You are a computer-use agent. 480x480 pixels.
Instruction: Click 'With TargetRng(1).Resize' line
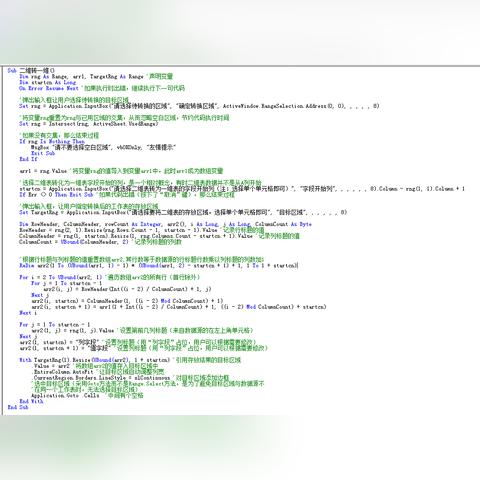(x=130, y=360)
